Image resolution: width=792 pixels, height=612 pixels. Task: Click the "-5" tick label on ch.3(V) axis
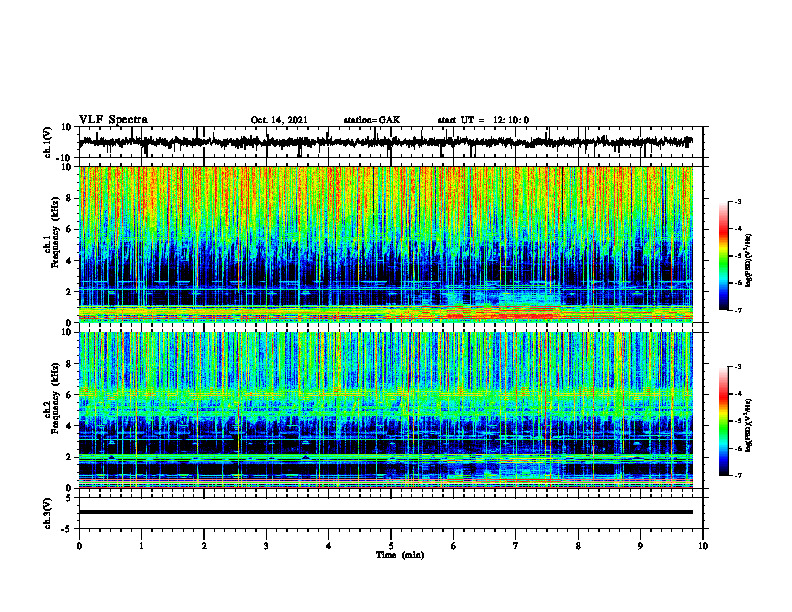67,529
